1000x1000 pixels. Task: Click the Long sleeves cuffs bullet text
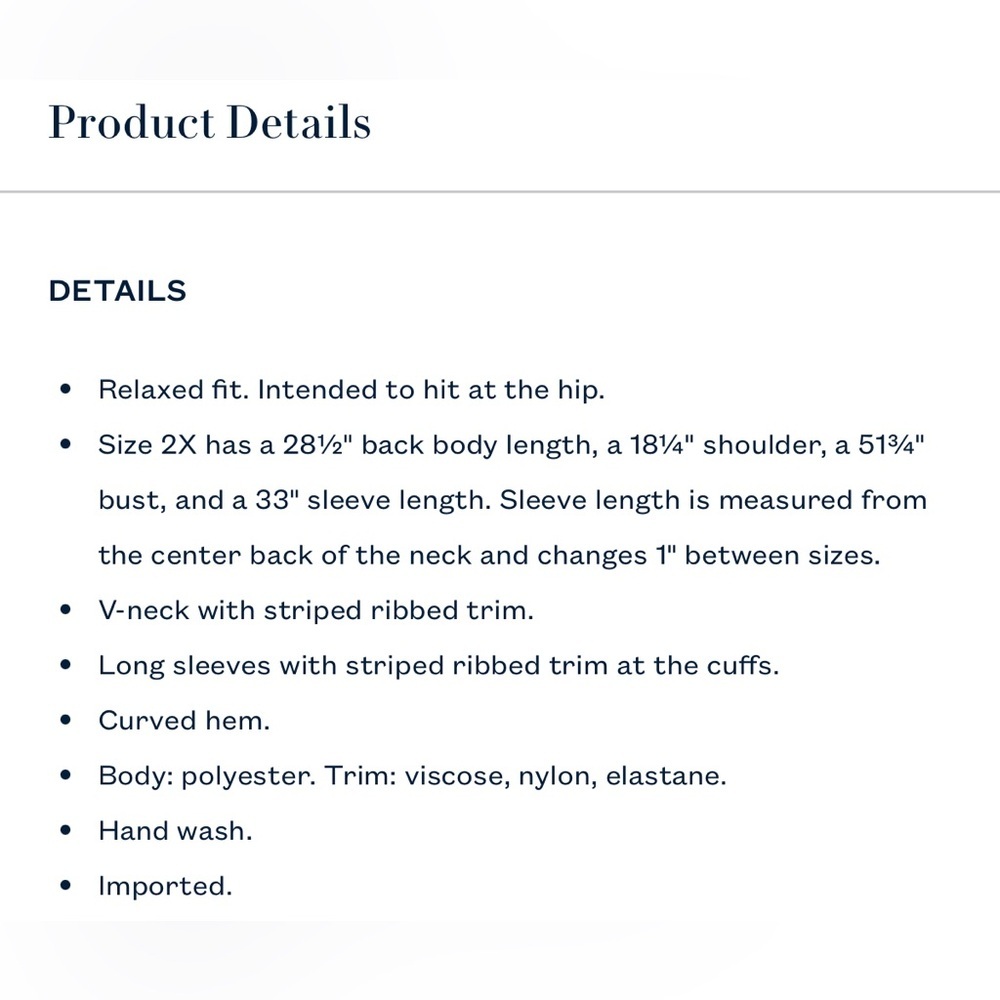[x=439, y=666]
